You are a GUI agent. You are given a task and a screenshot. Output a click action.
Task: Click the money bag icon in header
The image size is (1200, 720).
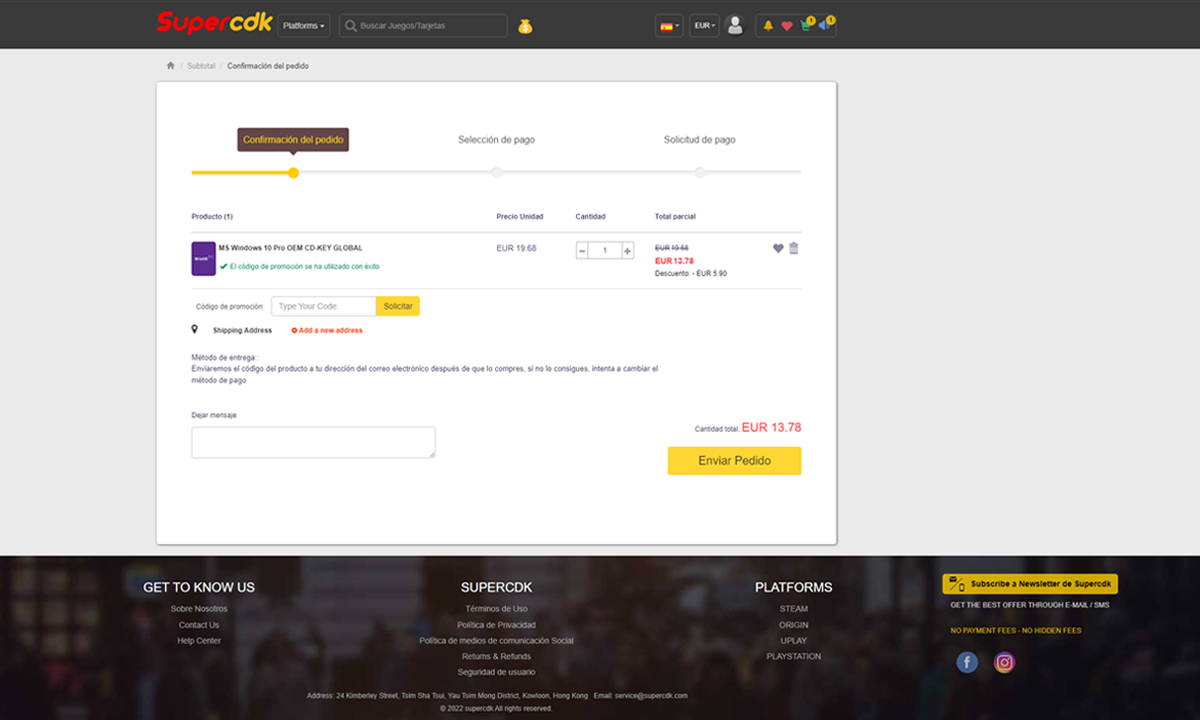click(525, 26)
